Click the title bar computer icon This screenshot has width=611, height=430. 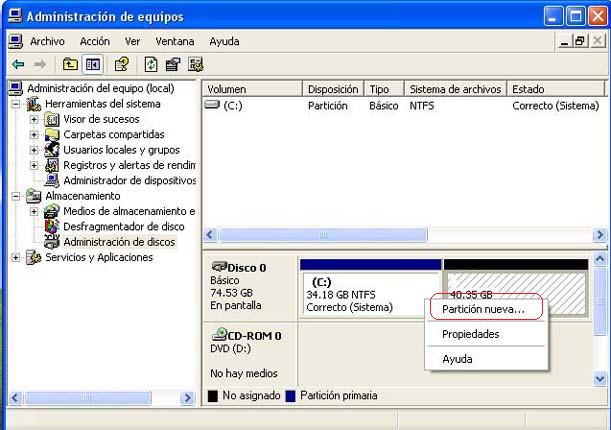[15, 16]
